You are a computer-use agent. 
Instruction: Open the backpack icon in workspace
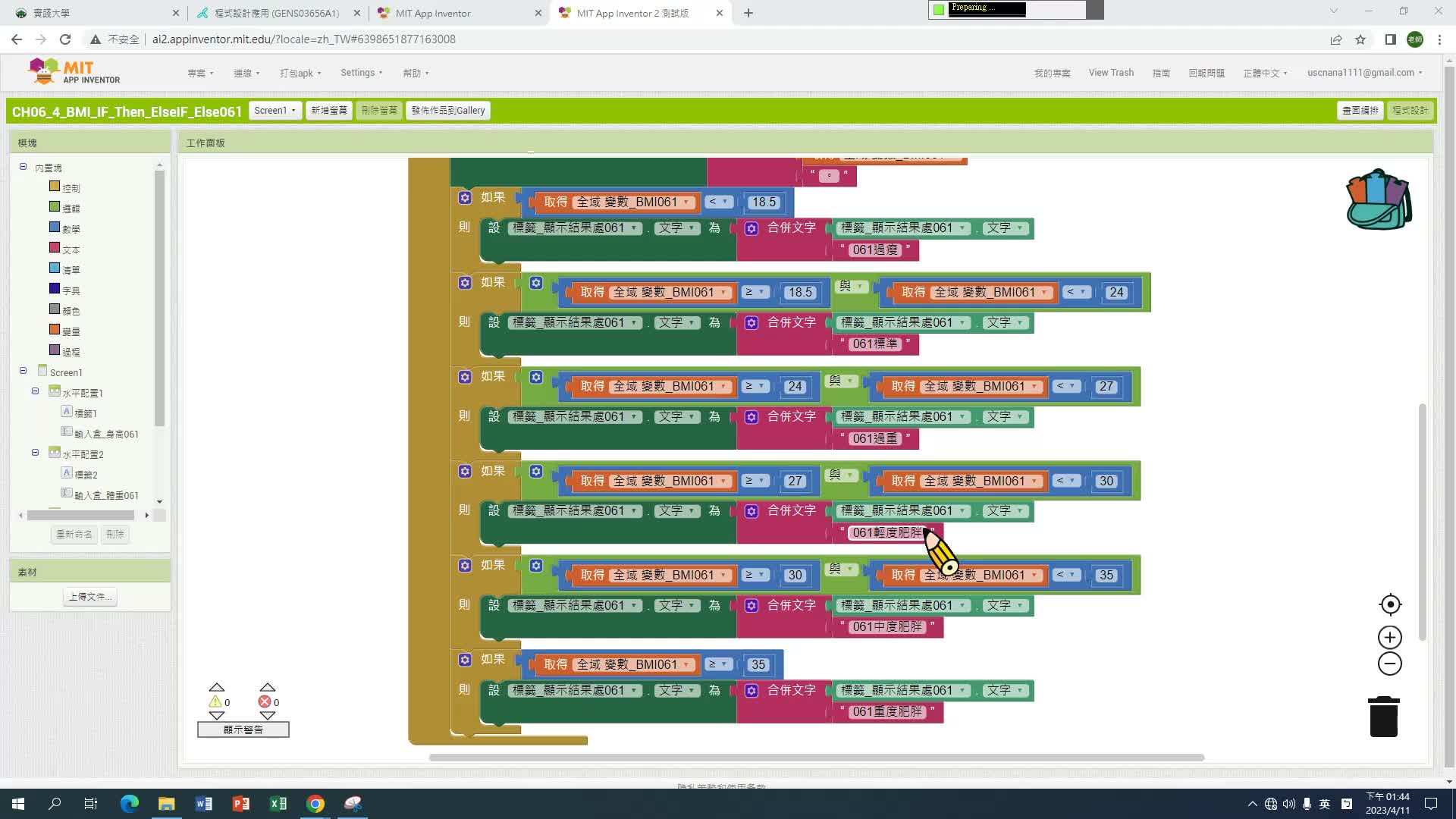[x=1379, y=199]
